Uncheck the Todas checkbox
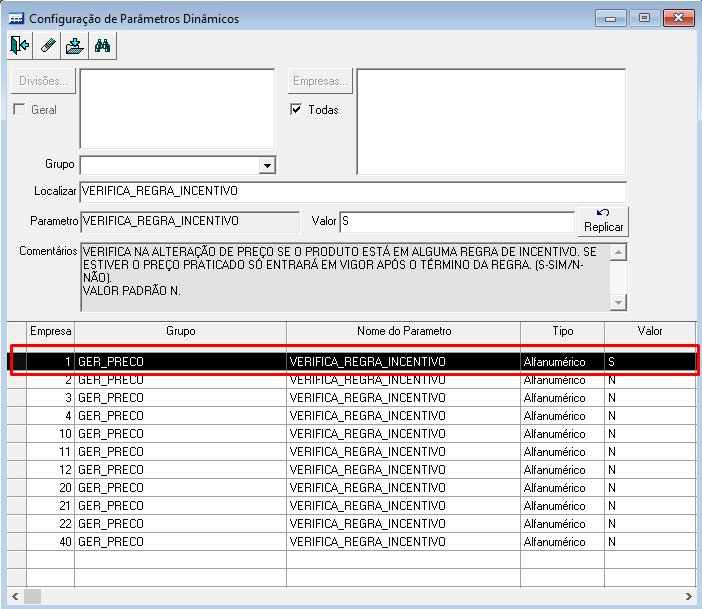This screenshot has width=702, height=609. coord(296,109)
